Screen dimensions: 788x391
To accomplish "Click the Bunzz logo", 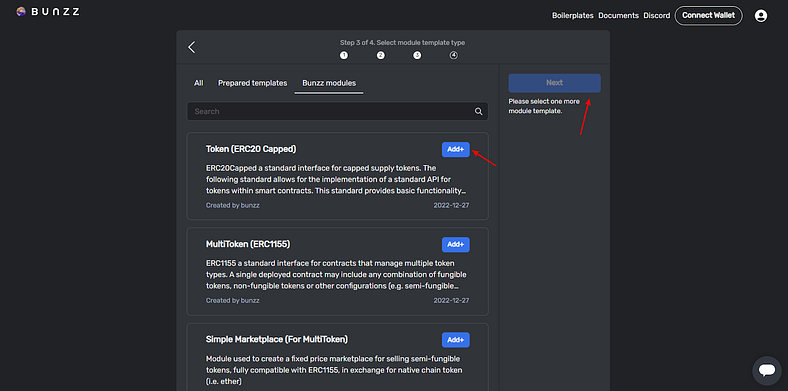I will click(x=48, y=12).
